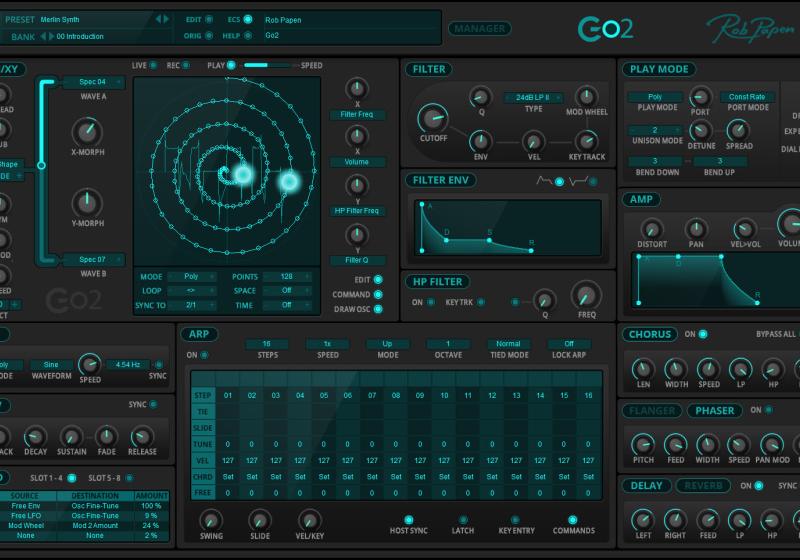800x560 pixels.
Task: Enable LIVE mode in XY pad
Action: coord(153,65)
